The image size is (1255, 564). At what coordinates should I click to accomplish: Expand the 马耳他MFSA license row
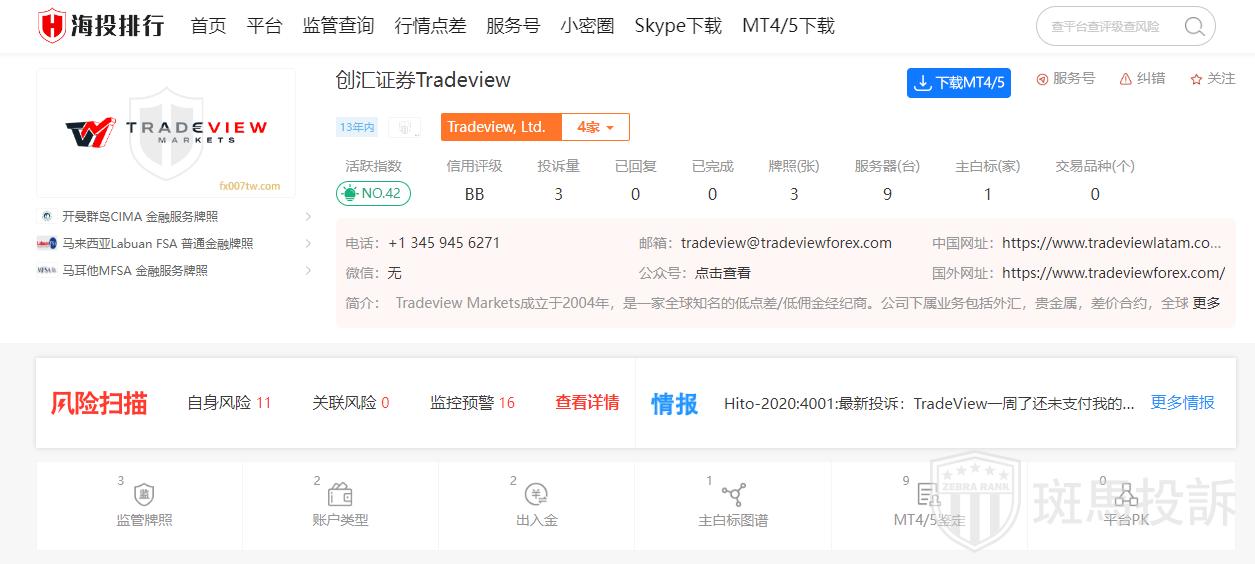[308, 270]
